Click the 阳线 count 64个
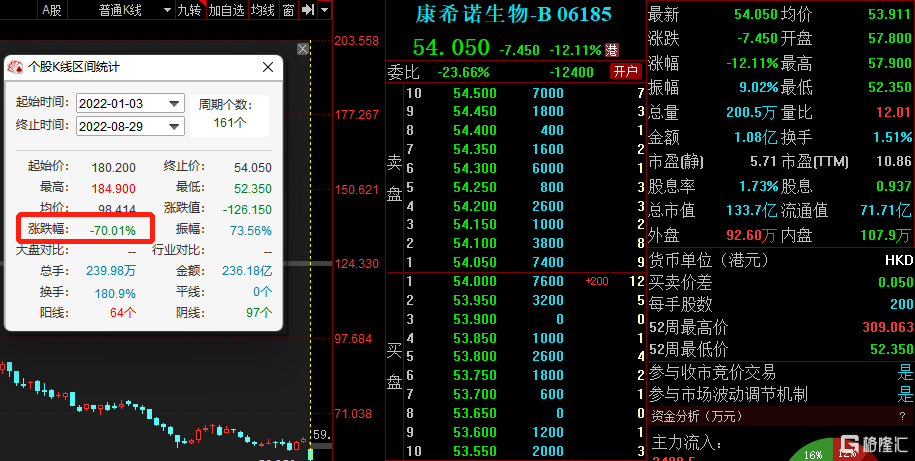 pyautogui.click(x=123, y=313)
